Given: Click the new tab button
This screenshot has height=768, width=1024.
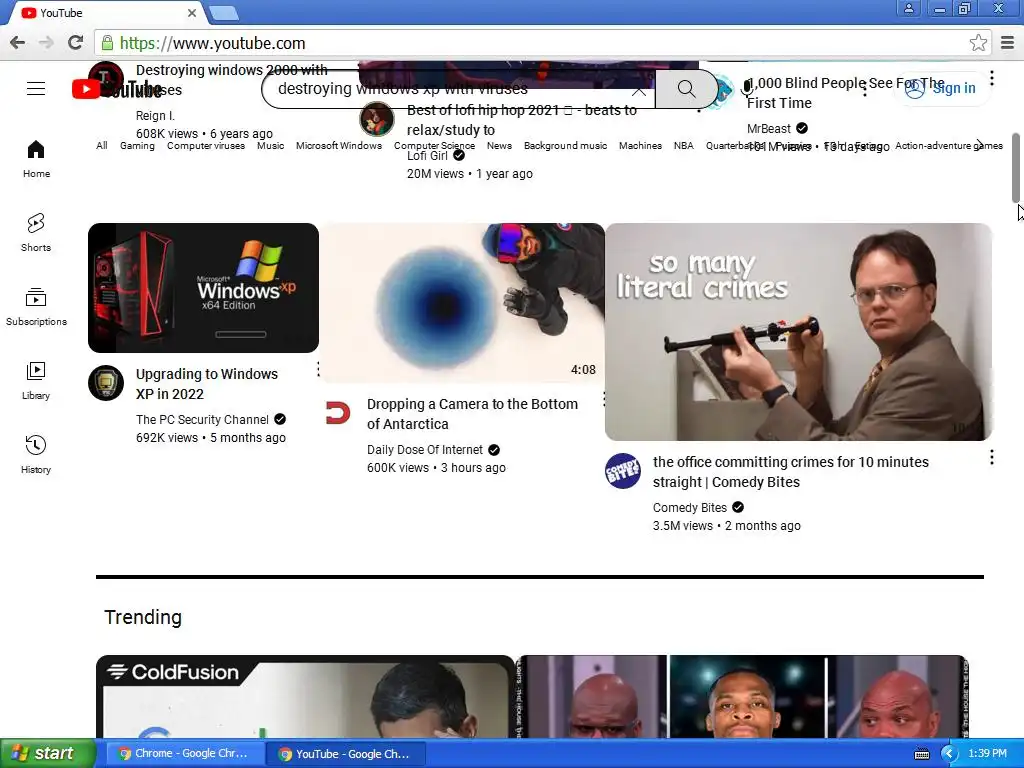Looking at the screenshot, I should (x=224, y=12).
